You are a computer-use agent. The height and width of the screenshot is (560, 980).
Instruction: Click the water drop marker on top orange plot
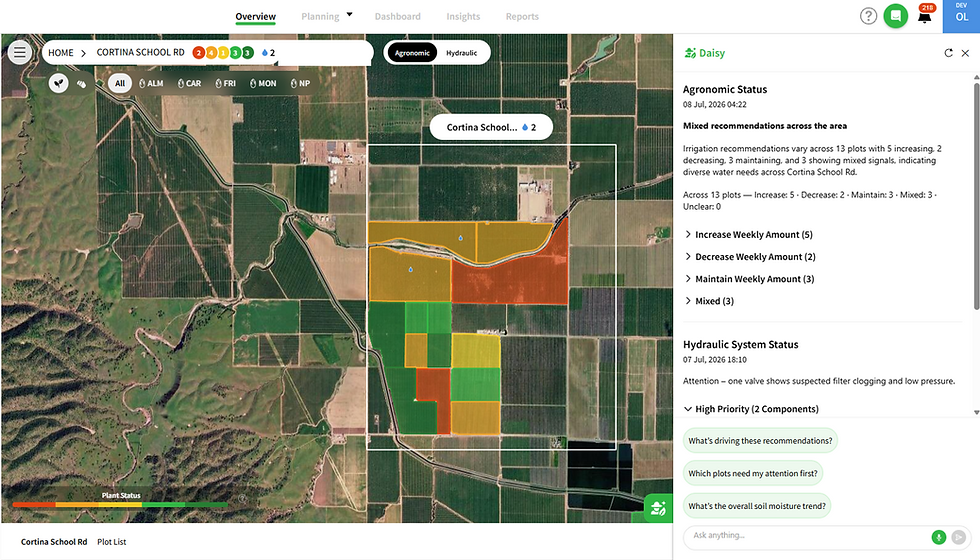click(x=461, y=238)
